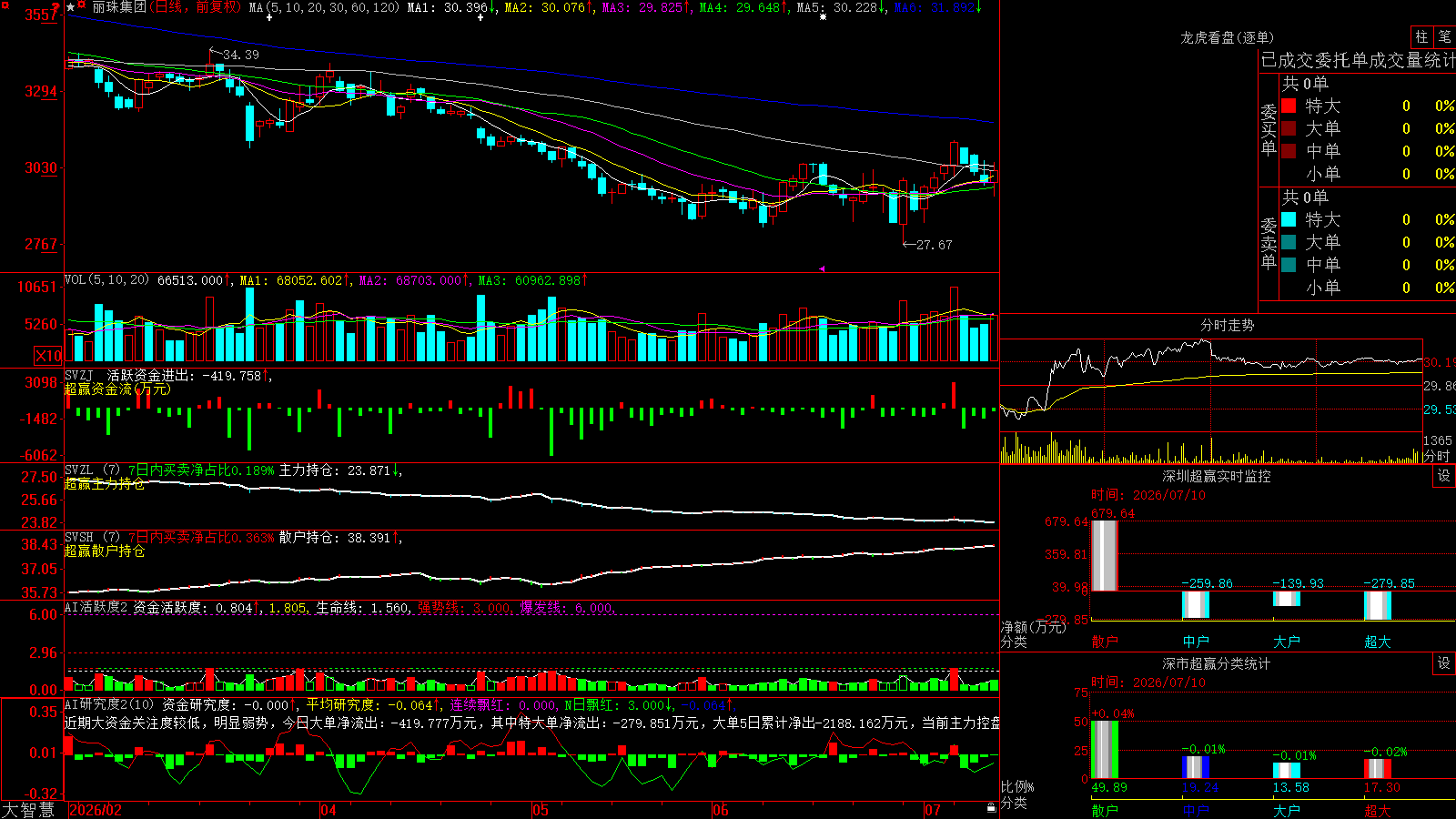Click the 19.24 中户 proportion bar
Viewport: 1456px width, 819px height.
coord(1196,767)
